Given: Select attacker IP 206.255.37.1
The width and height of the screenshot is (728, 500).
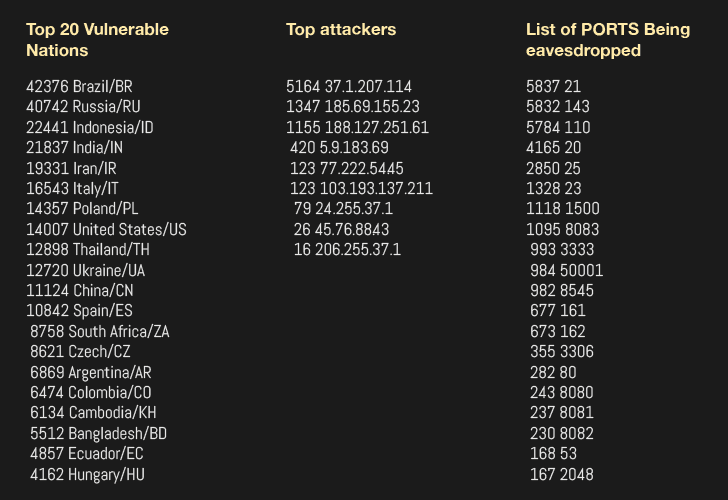Looking at the screenshot, I should [x=347, y=249].
